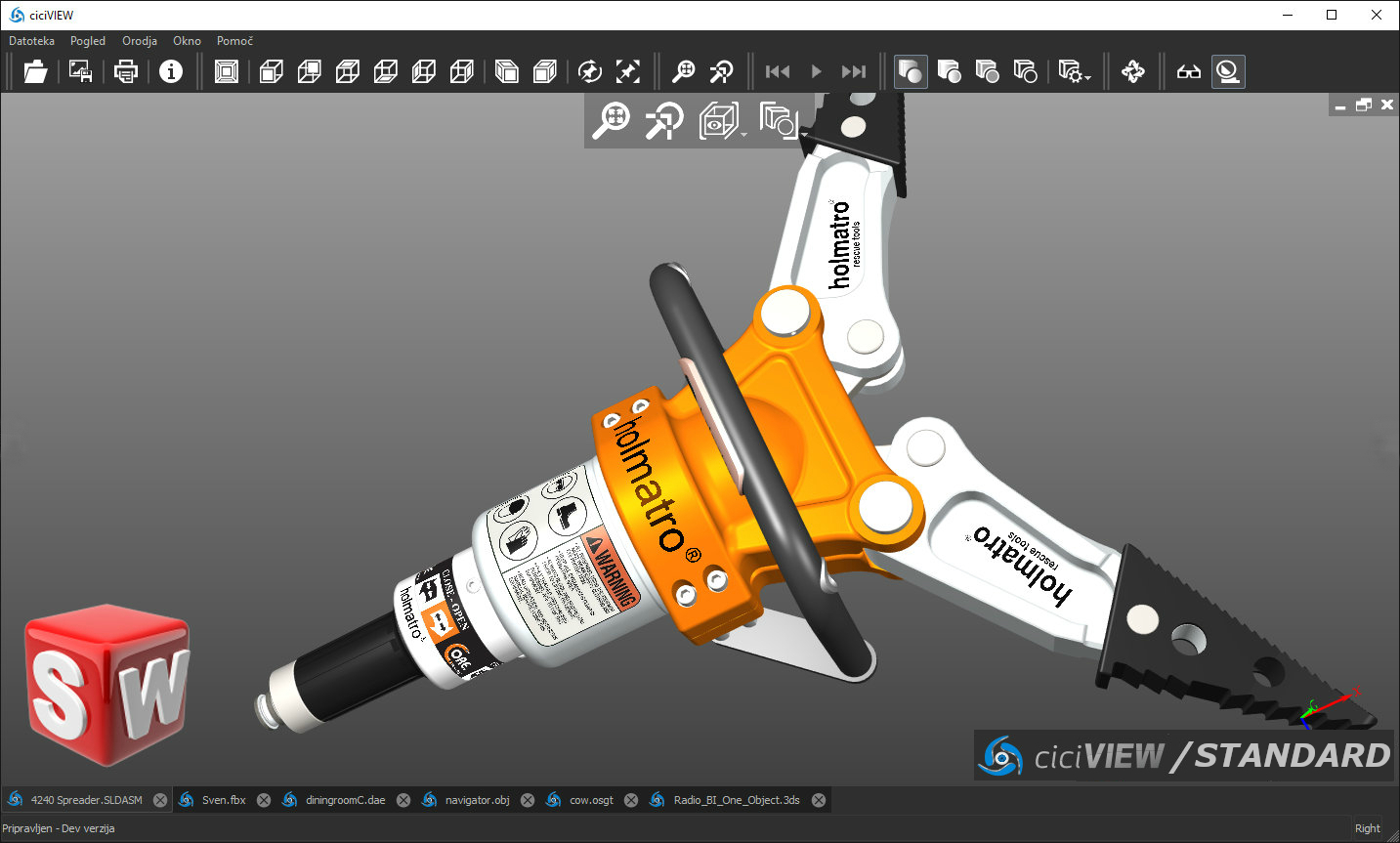The height and width of the screenshot is (843, 1400).
Task: Click the large zoom-selection icon in viewport
Action: coord(664,121)
